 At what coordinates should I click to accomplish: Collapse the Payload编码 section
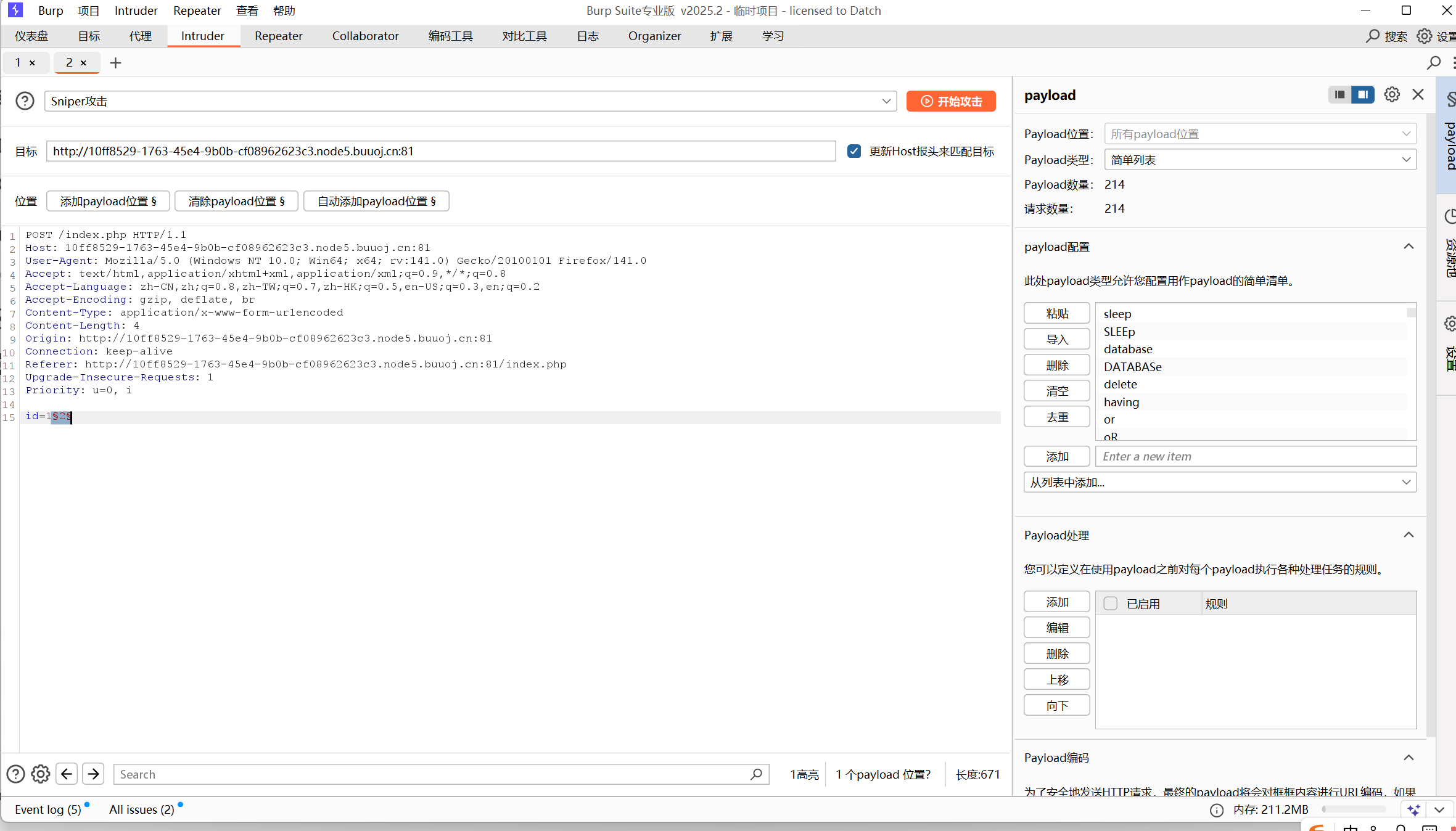point(1409,758)
